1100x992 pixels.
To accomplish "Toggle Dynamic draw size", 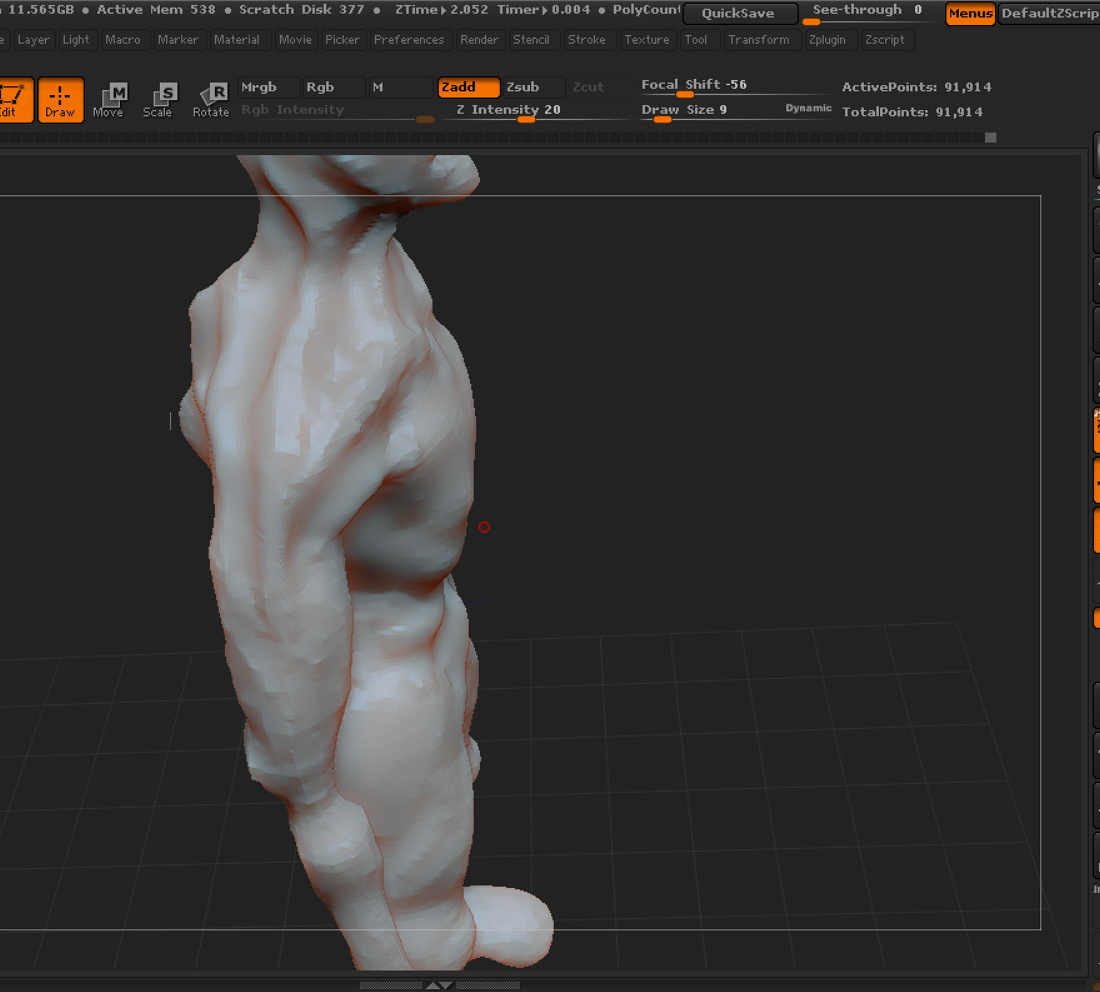I will tap(808, 108).
